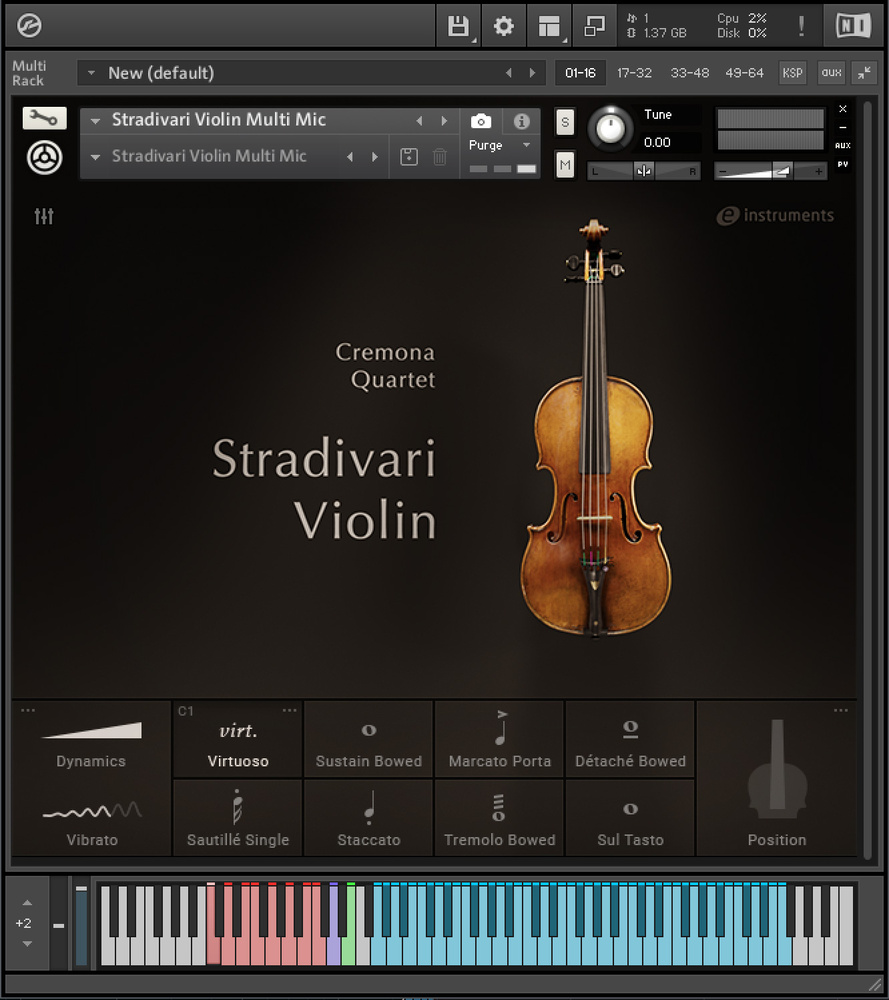The height and width of the screenshot is (1000, 889).
Task: Select the Staccato articulation
Action: coord(368,819)
